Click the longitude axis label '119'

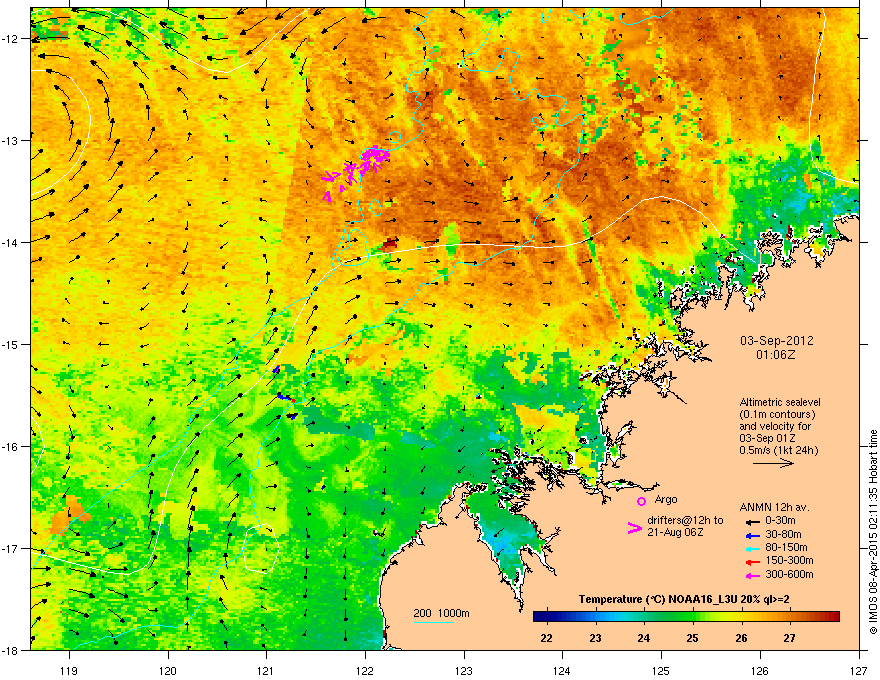69,671
